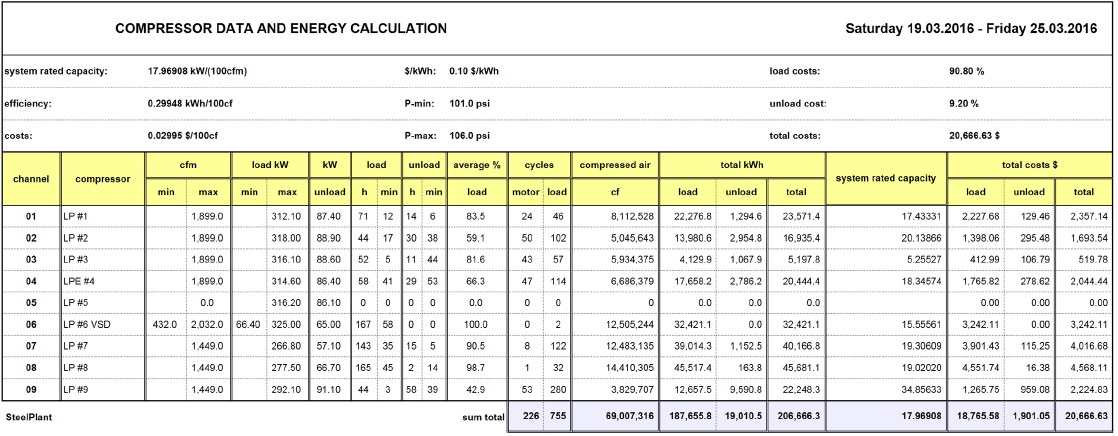The image size is (1118, 436).
Task: Click the 'compressed air' column header
Action: pos(614,165)
